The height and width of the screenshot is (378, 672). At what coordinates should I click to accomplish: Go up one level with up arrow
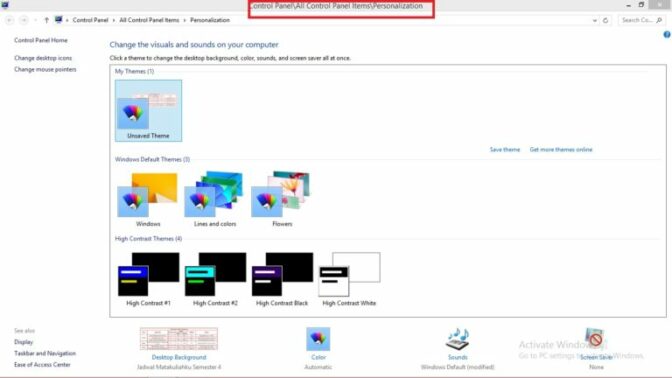[x=46, y=20]
